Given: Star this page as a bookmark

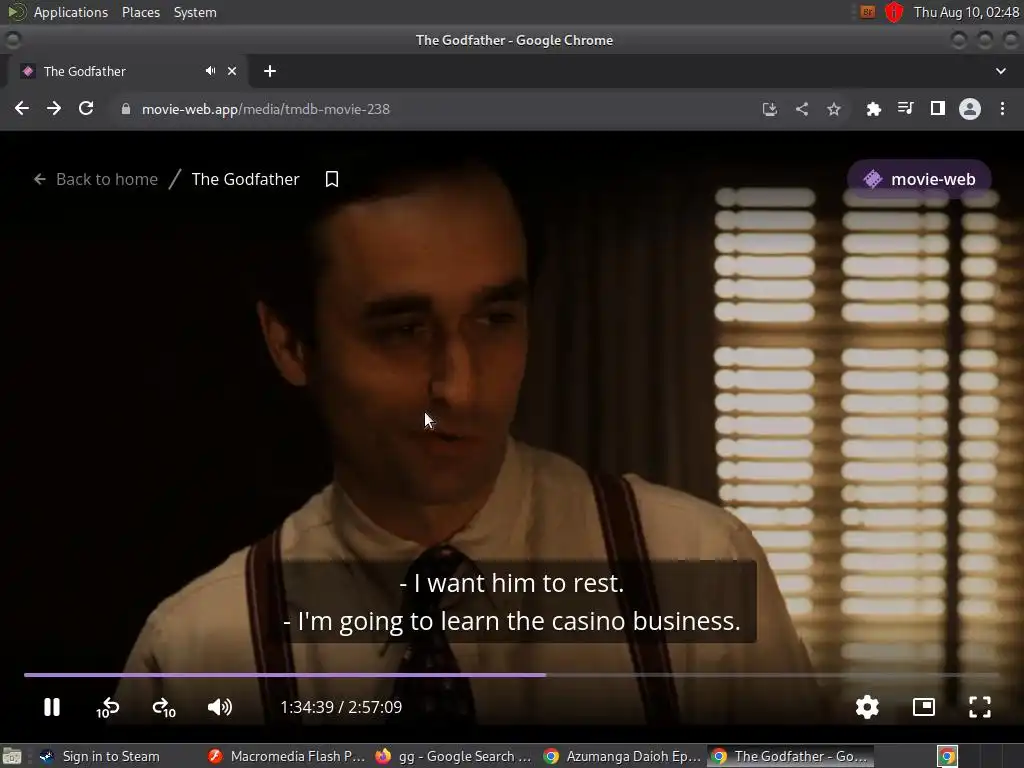Looking at the screenshot, I should tap(834, 109).
